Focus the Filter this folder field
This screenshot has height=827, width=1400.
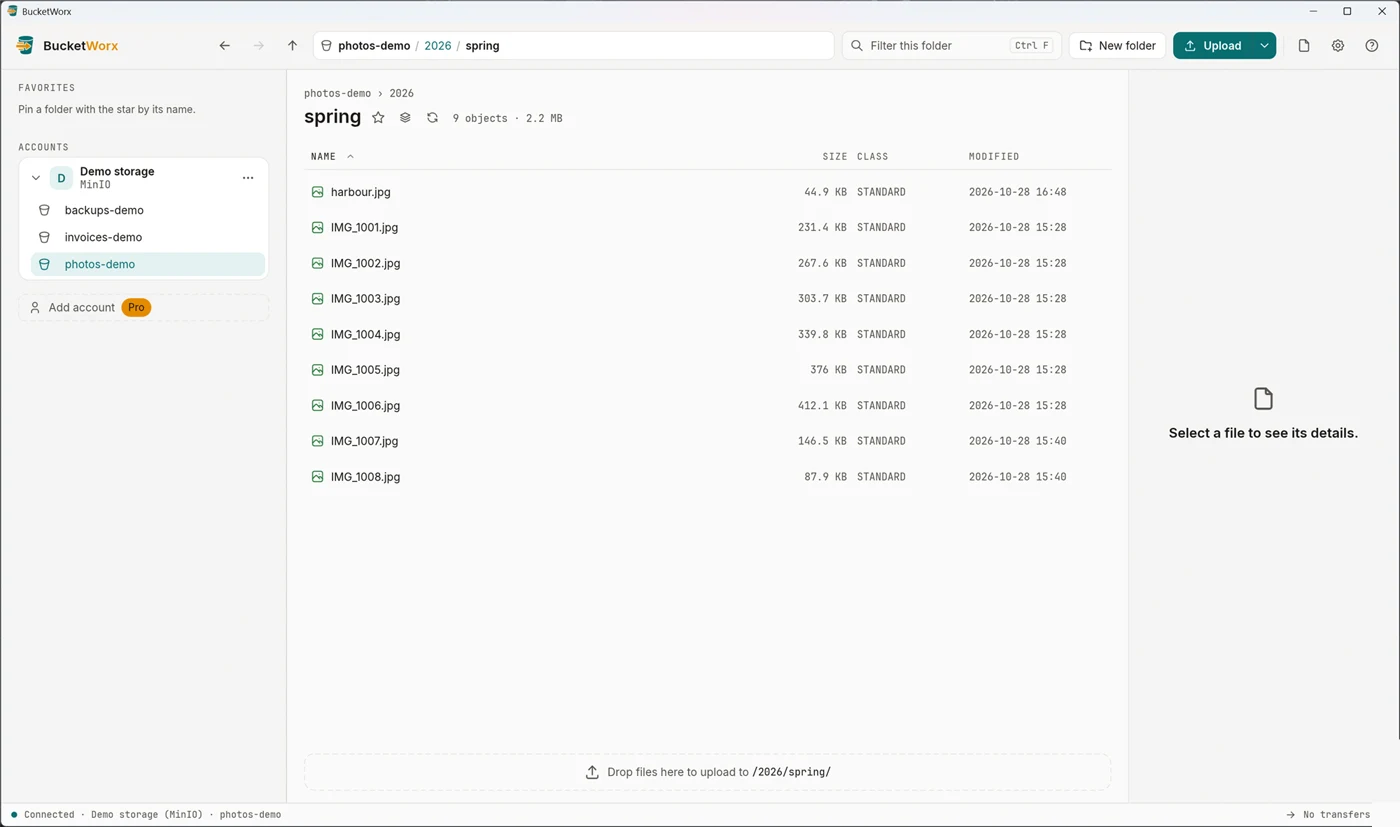pyautogui.click(x=951, y=46)
